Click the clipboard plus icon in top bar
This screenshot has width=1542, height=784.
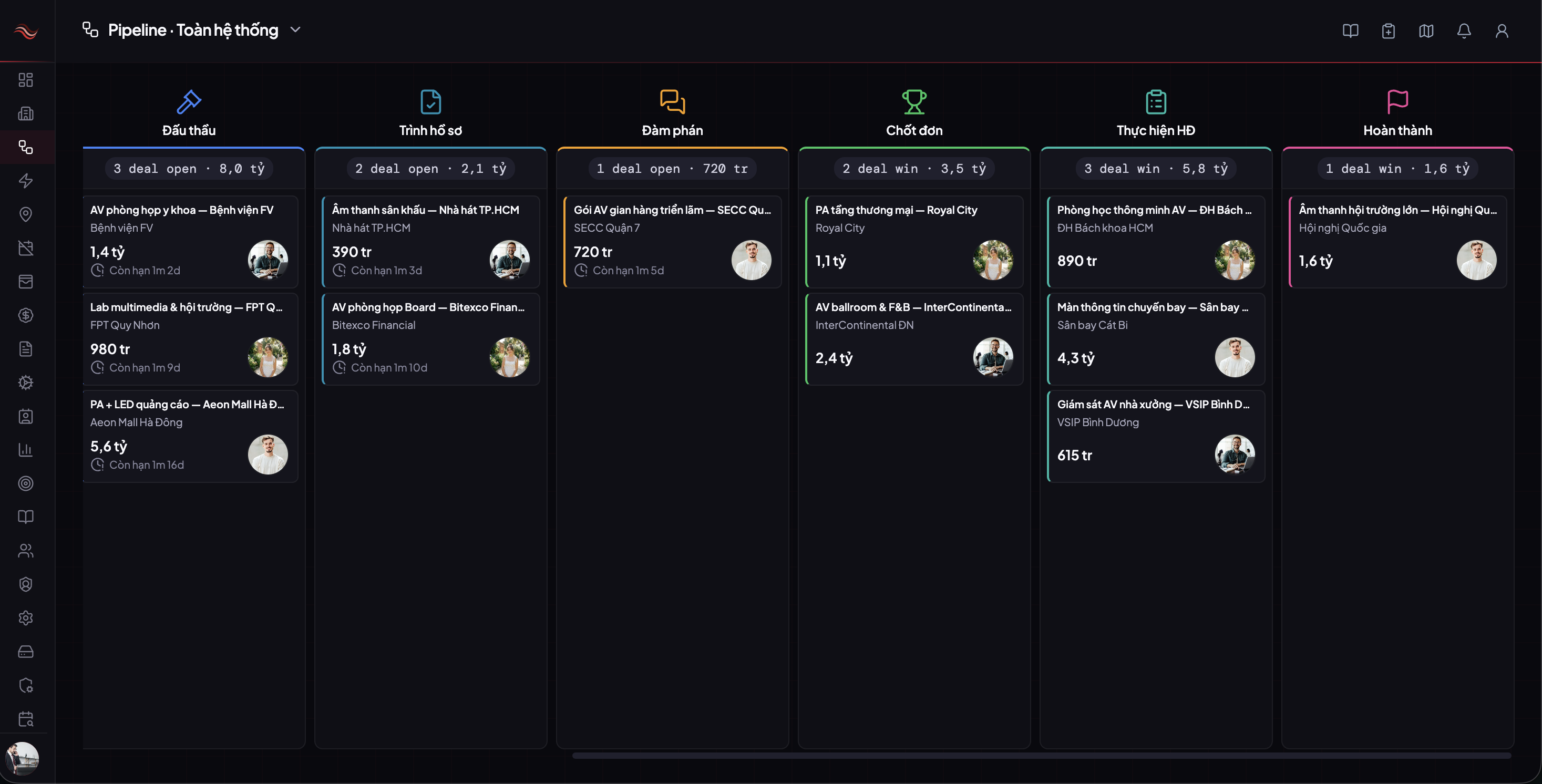(1388, 30)
